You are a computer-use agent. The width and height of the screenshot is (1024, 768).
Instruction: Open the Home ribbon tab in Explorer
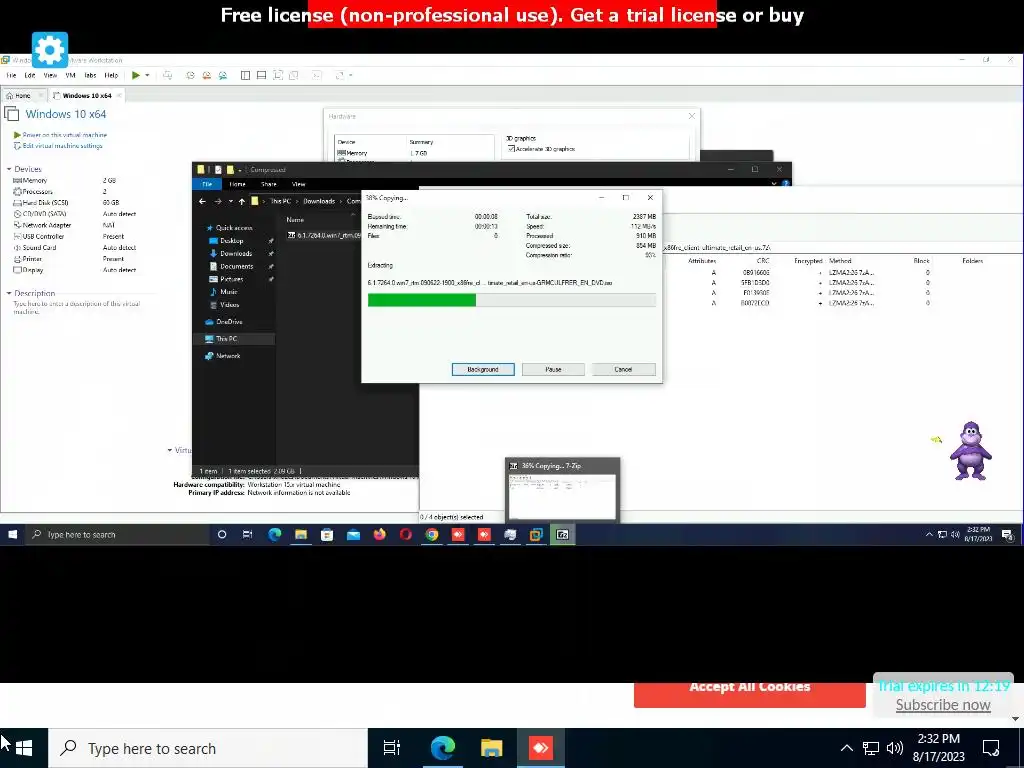click(x=237, y=184)
